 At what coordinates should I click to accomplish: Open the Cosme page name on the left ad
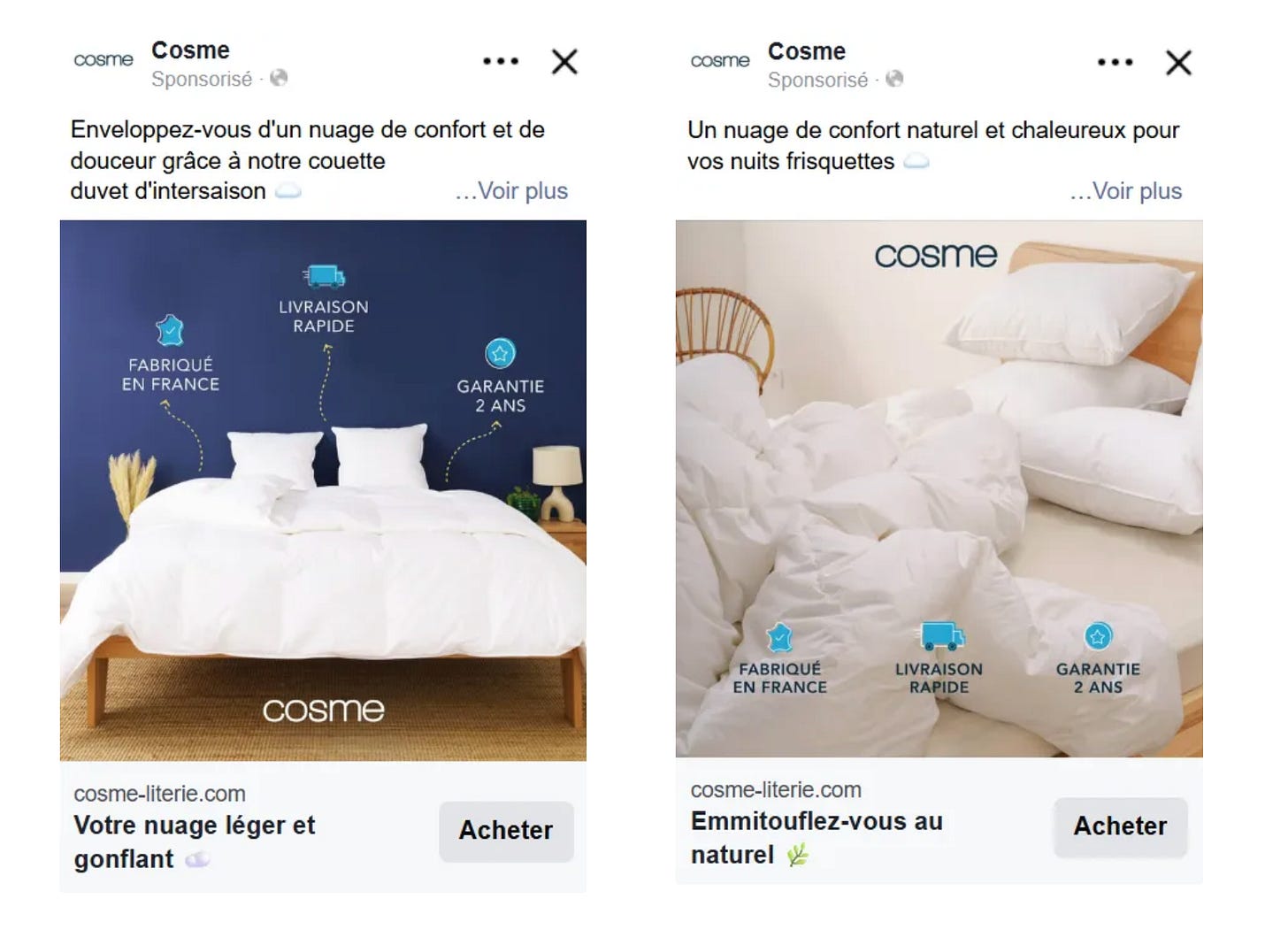point(190,50)
